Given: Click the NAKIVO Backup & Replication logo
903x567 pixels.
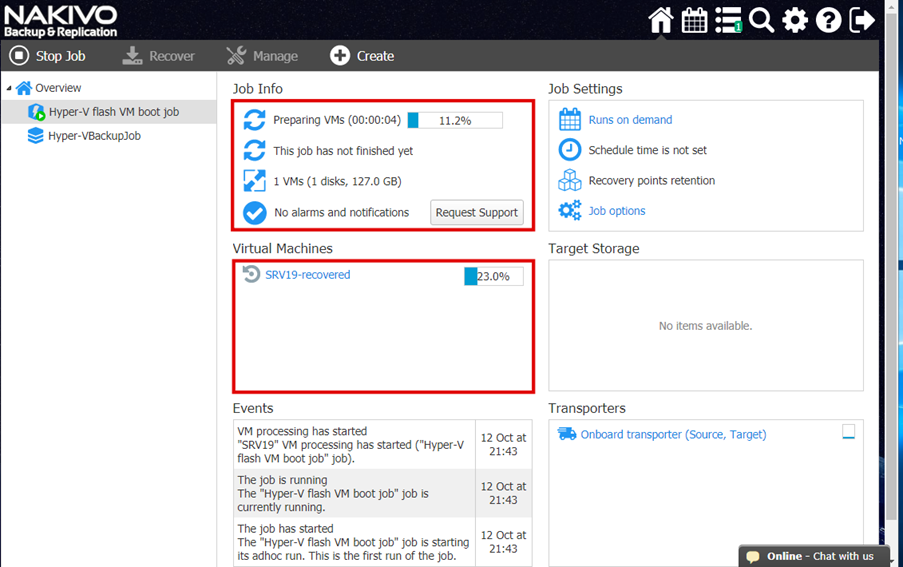Looking at the screenshot, I should point(60,21).
